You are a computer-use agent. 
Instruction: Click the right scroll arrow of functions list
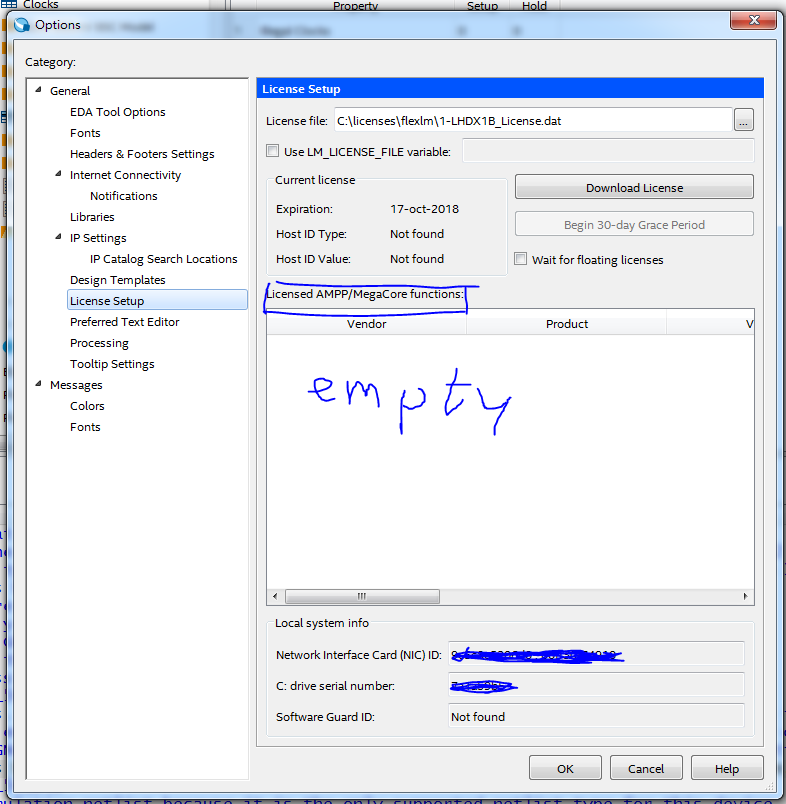point(745,596)
